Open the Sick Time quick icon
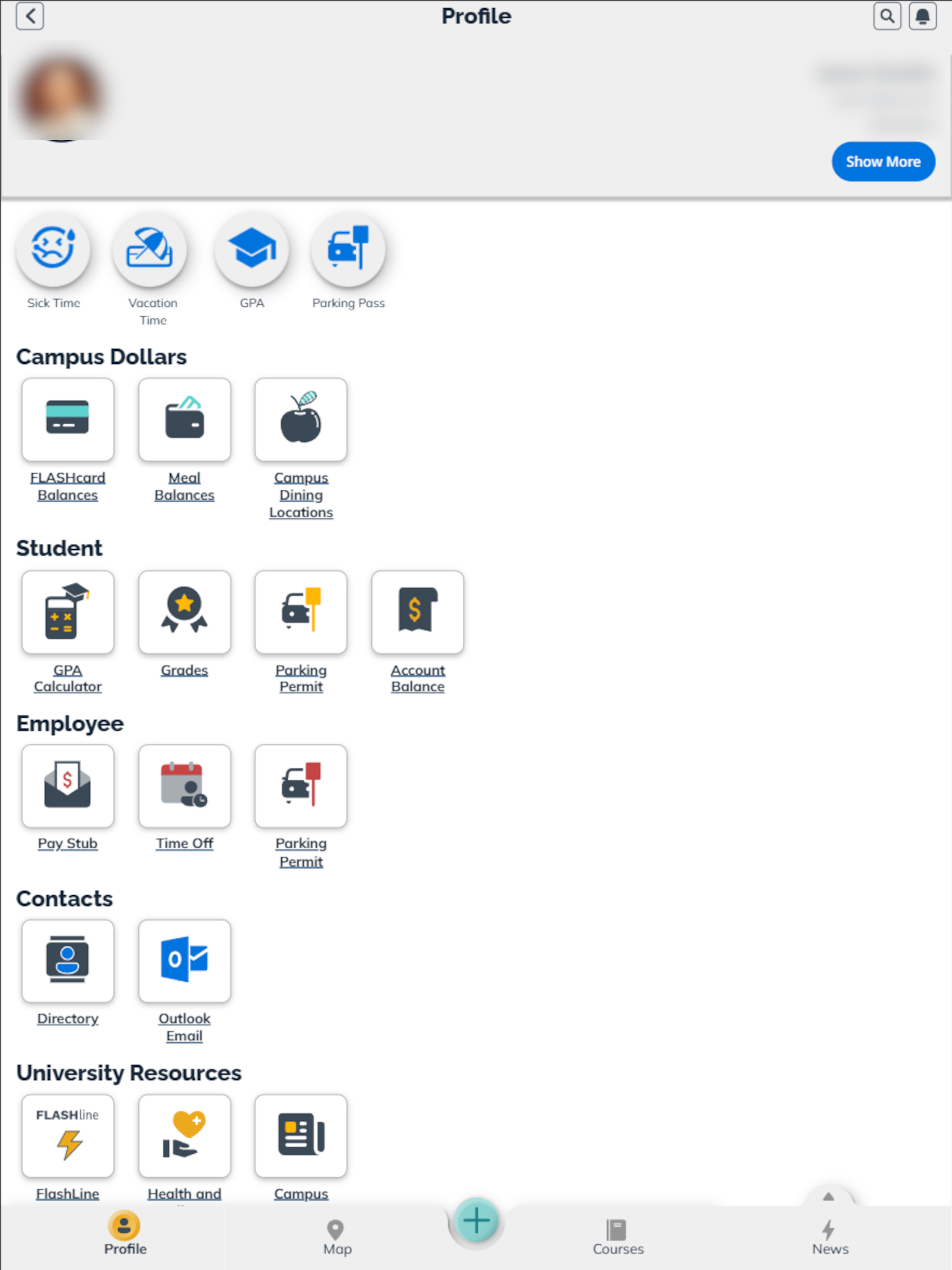Viewport: 952px width, 1270px height. tap(53, 249)
